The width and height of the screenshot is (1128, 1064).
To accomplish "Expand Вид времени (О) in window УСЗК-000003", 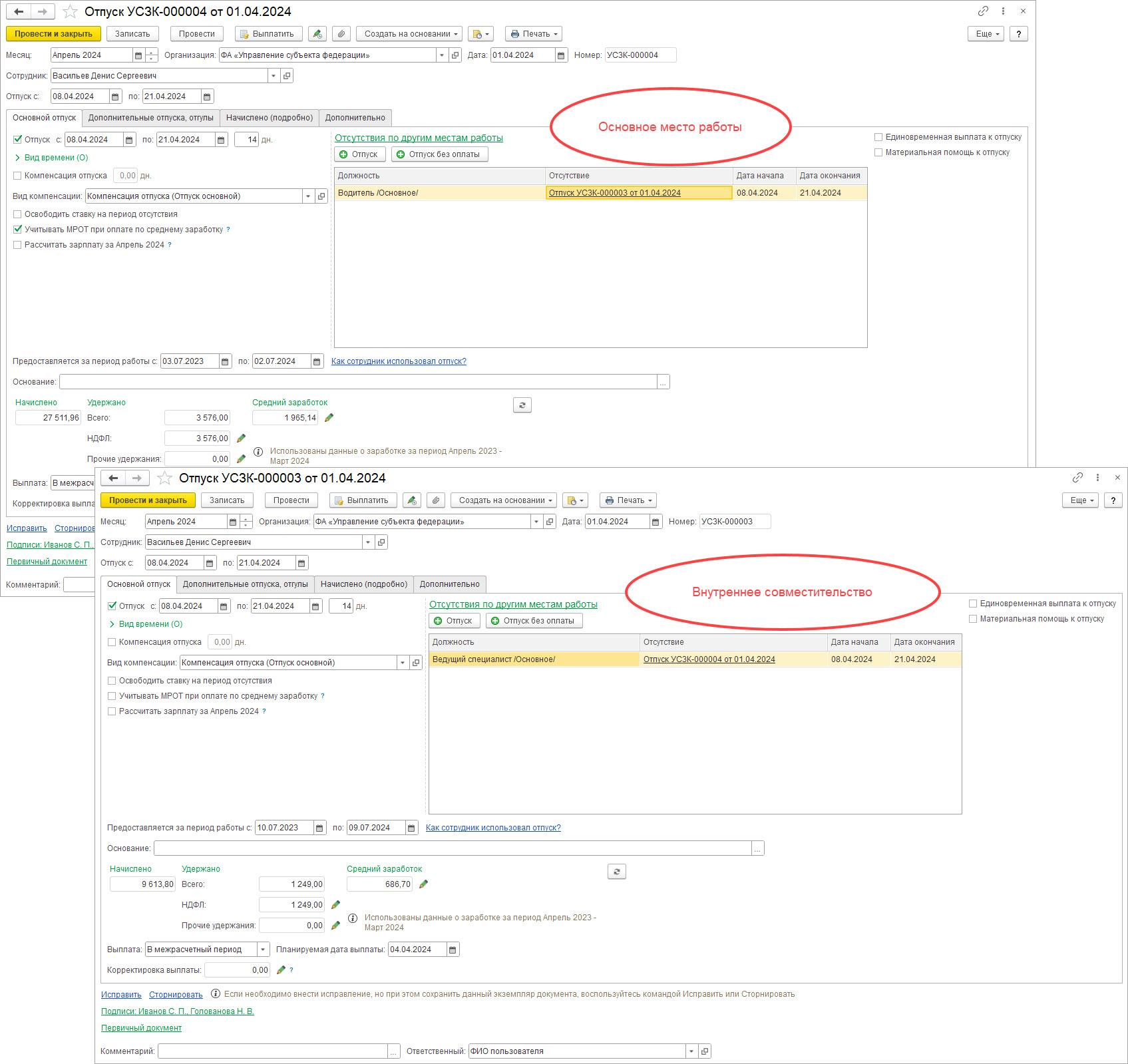I will tap(146, 624).
